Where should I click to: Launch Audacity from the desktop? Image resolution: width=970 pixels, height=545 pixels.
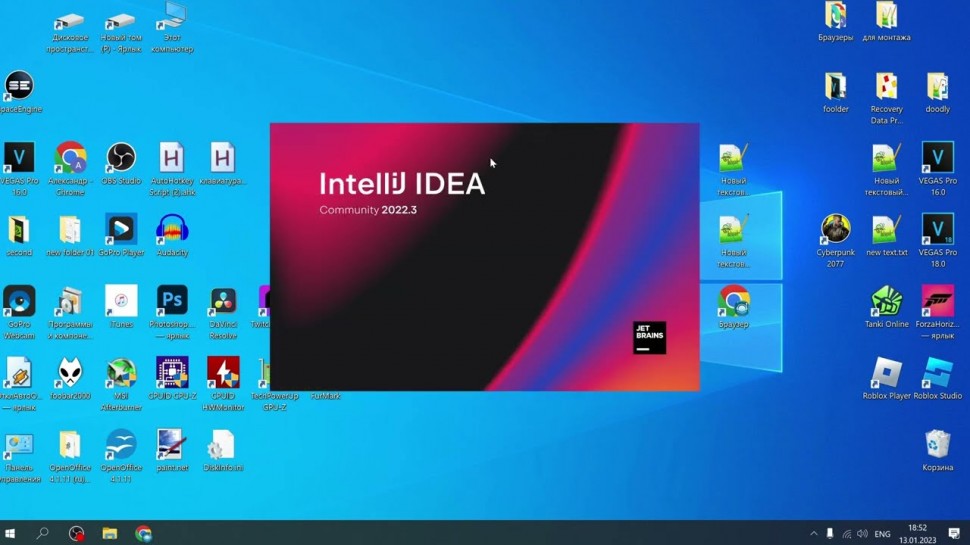tap(172, 230)
